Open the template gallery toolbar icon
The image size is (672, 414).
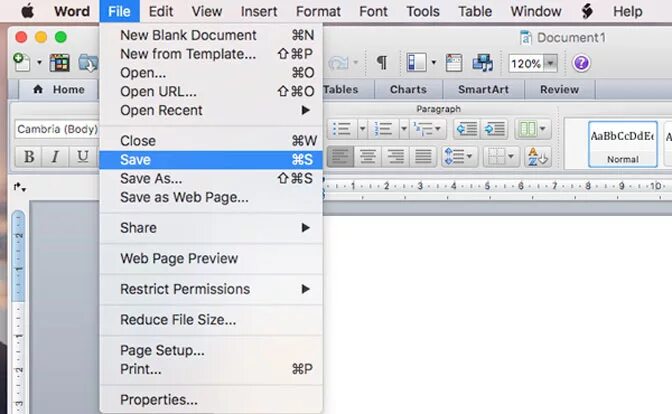(x=60, y=63)
